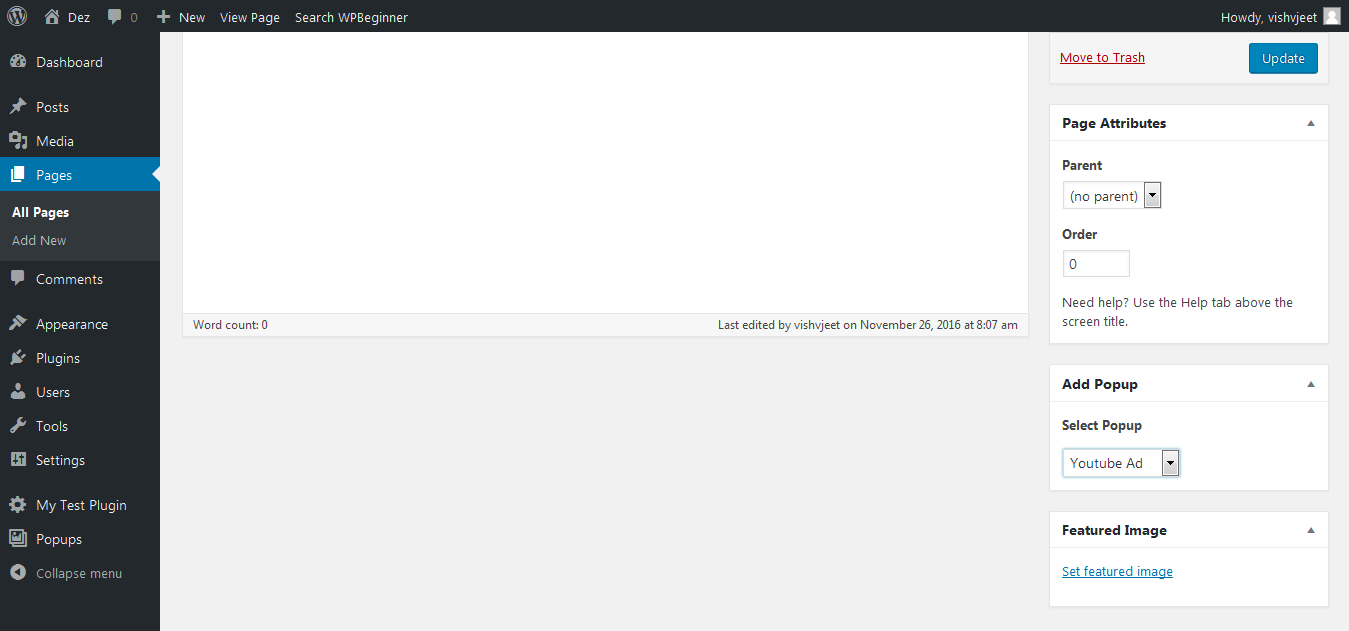Open the Select Popup dropdown
Screen dimensions: 1349x631
click(1121, 463)
